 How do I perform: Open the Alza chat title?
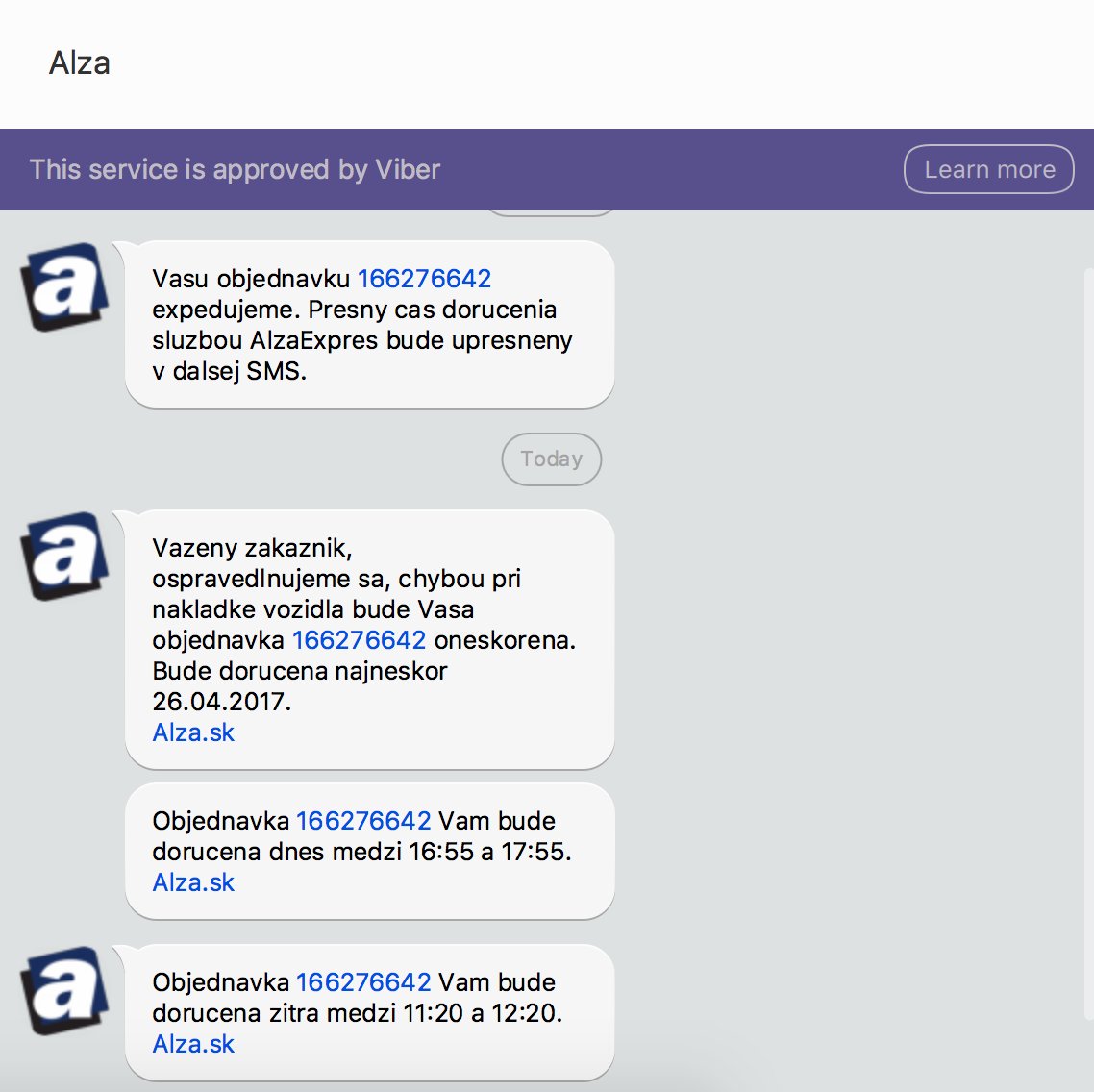click(80, 63)
